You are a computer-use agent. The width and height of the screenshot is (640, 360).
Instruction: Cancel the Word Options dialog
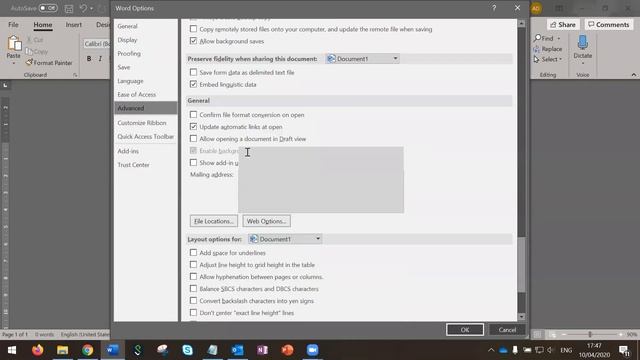coord(507,330)
